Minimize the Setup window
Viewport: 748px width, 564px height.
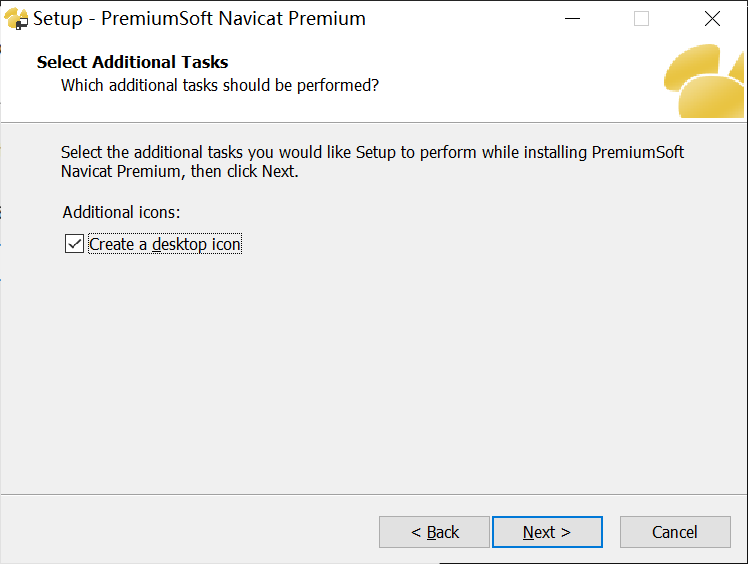point(571,19)
